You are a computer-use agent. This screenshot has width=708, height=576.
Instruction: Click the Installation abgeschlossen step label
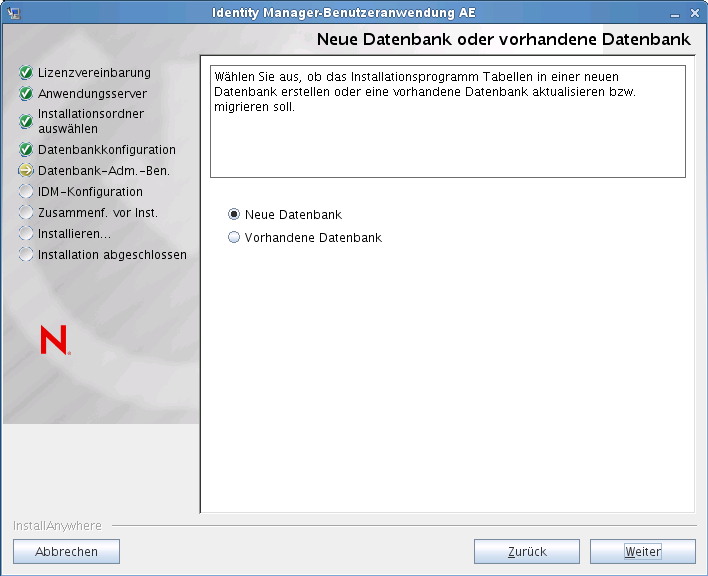(112, 255)
